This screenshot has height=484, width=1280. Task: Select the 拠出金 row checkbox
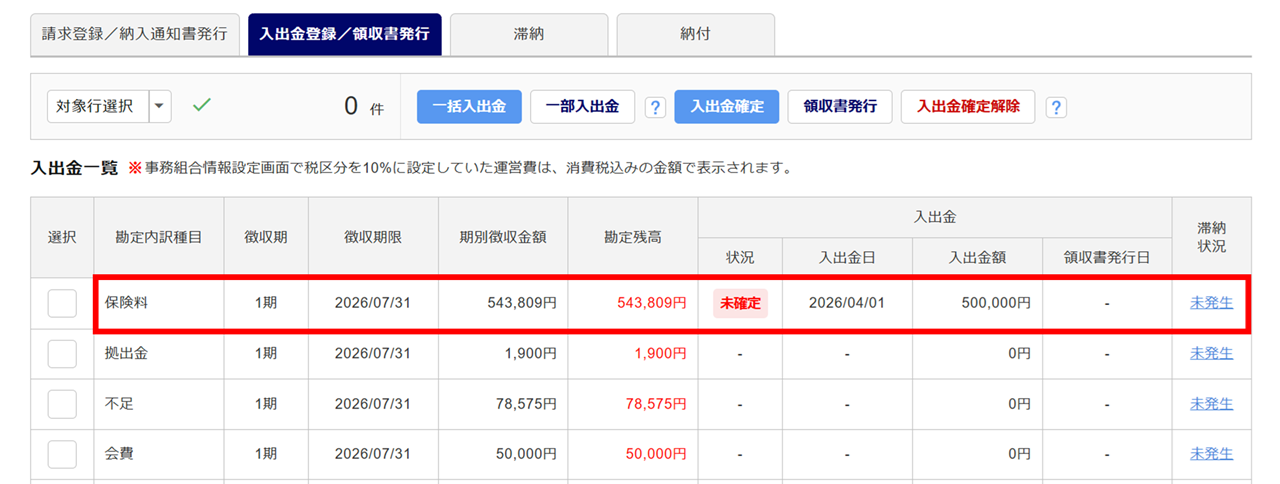coord(62,353)
